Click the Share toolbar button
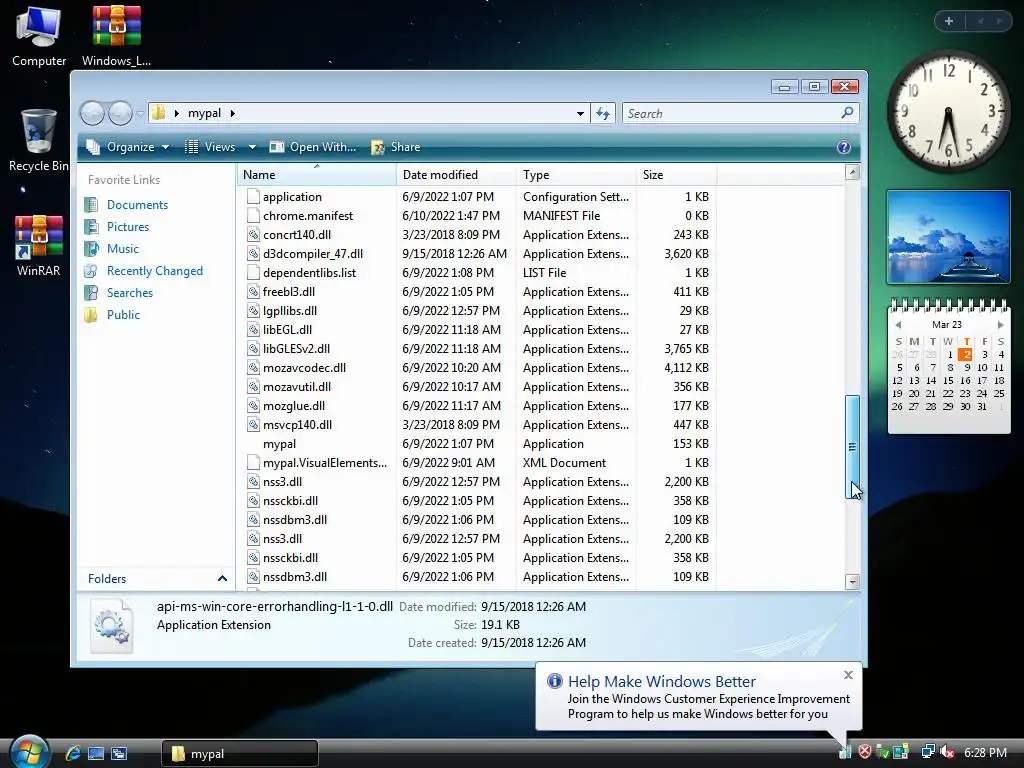This screenshot has width=1024, height=768. [396, 147]
